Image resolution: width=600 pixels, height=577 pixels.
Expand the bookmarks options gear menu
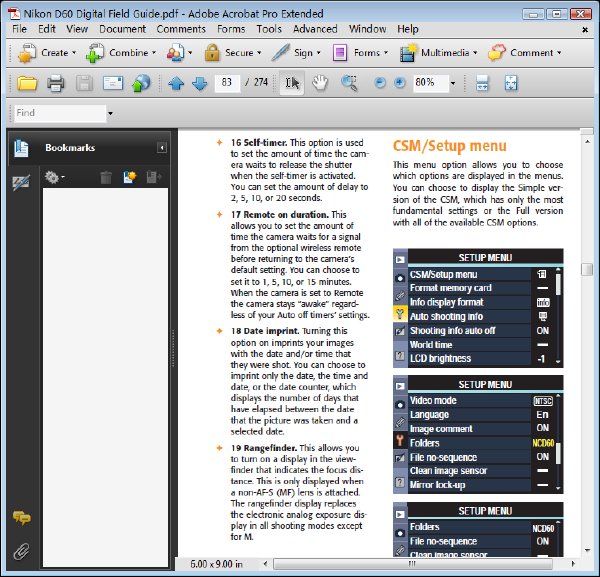point(54,177)
